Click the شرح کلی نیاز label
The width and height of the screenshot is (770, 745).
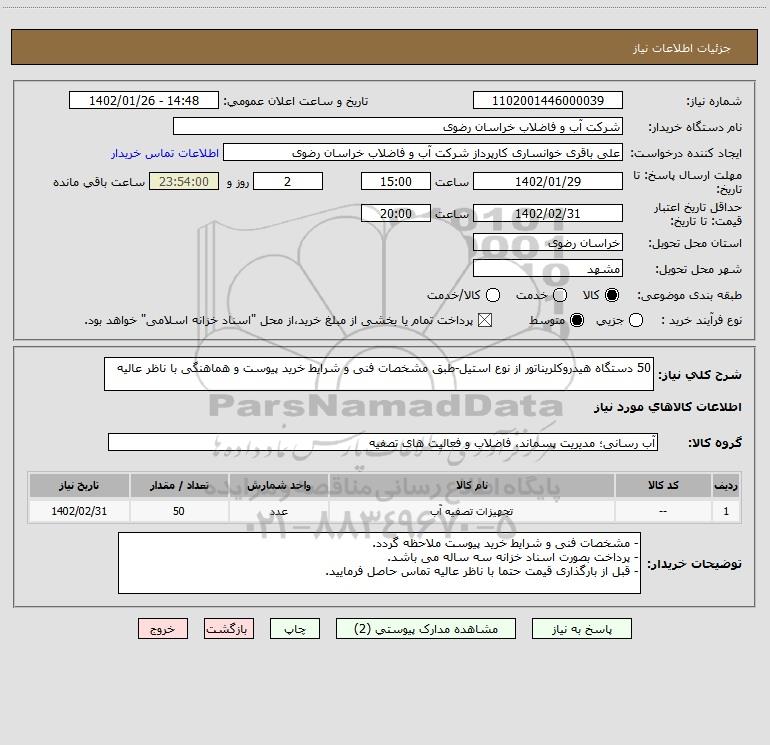pyautogui.click(x=700, y=375)
